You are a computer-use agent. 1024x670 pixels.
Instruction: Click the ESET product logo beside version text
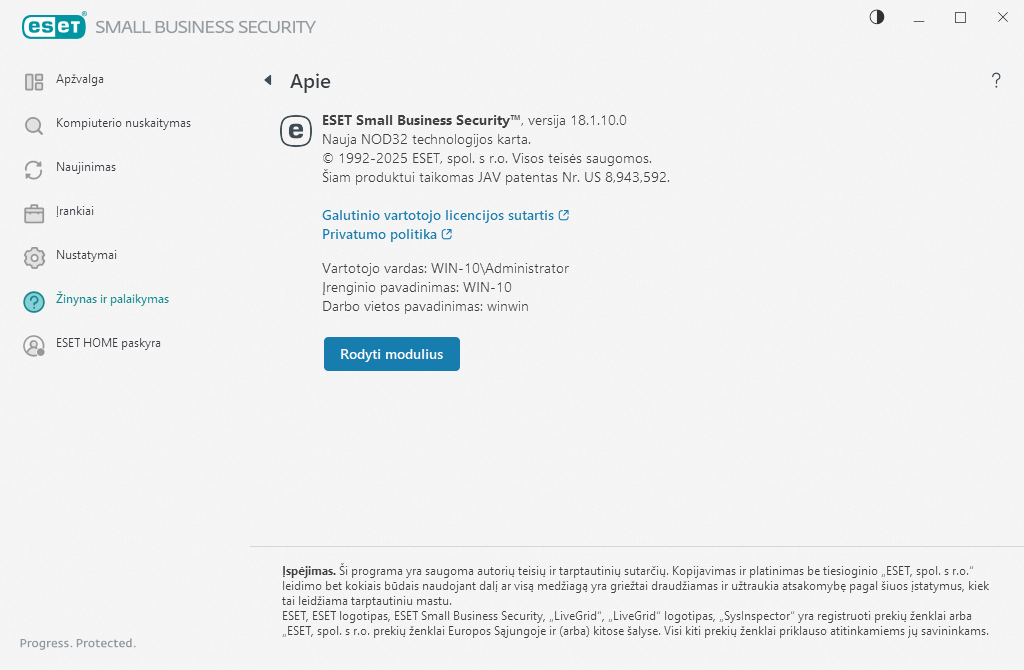pos(295,130)
